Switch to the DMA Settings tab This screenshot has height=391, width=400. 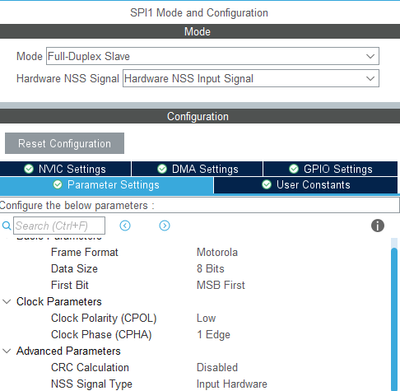[197, 169]
